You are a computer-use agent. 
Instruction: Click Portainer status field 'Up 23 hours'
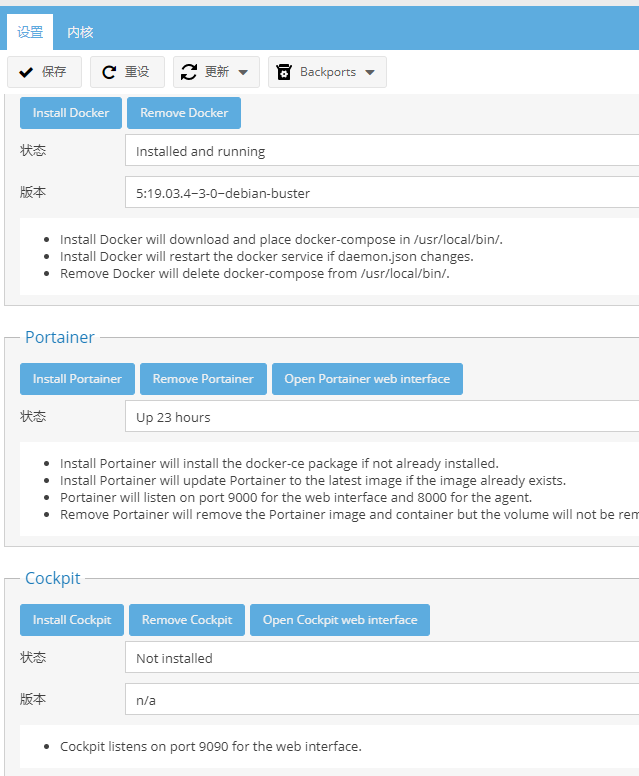382,417
